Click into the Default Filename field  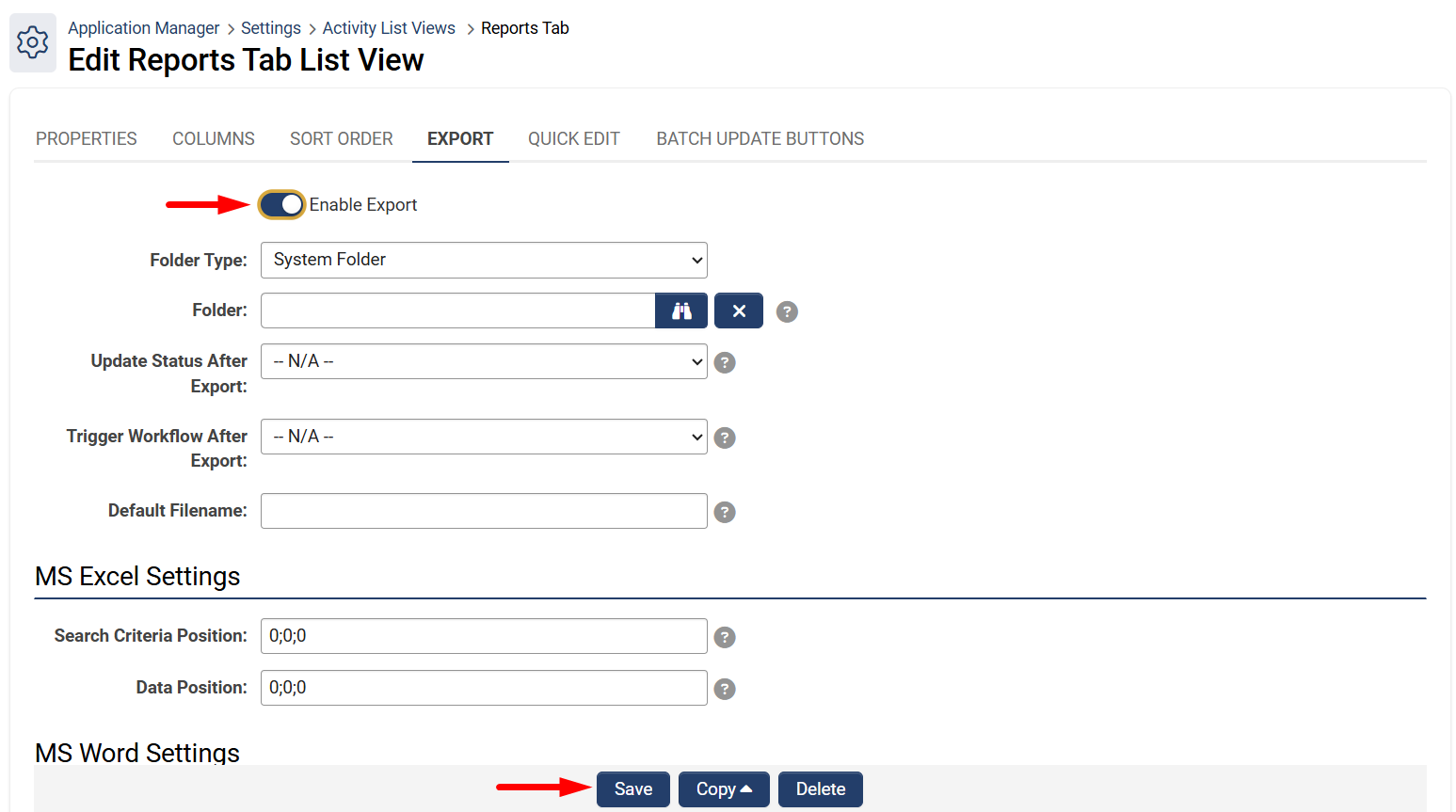pyautogui.click(x=484, y=511)
